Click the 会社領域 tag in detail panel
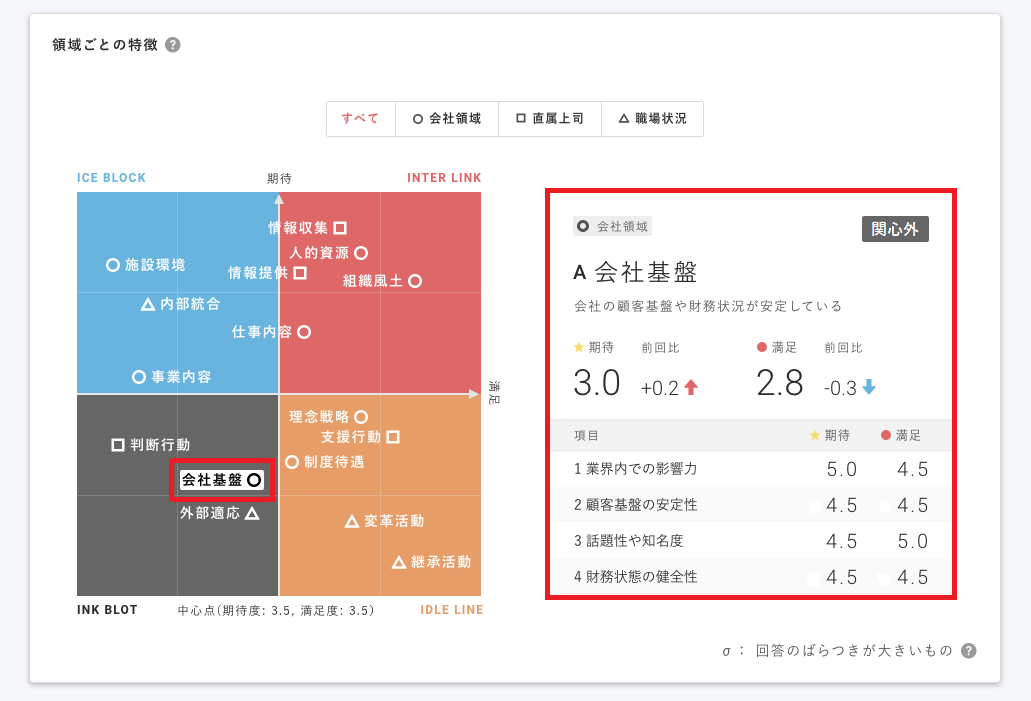Image resolution: width=1031 pixels, height=701 pixels. 612,227
